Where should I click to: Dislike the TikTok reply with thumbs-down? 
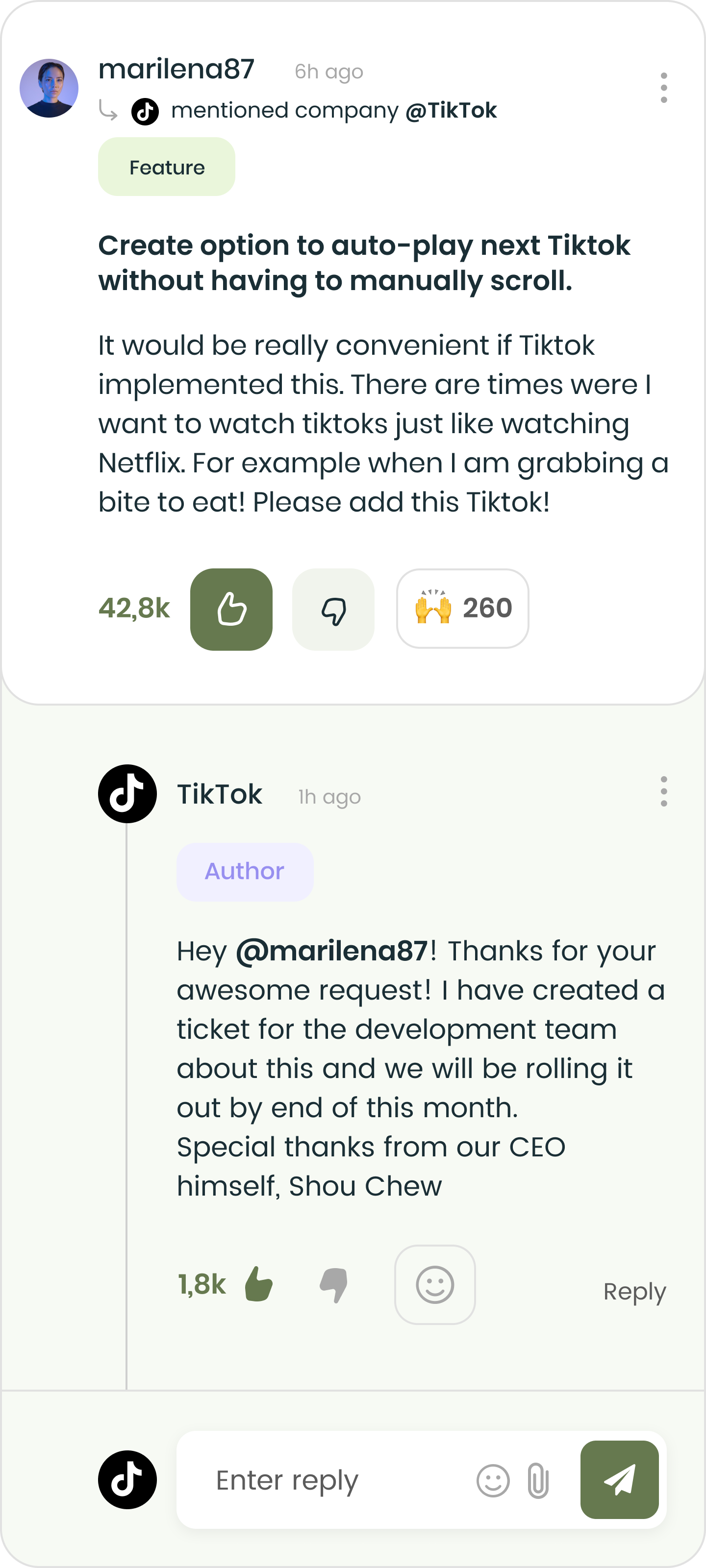click(x=333, y=1284)
